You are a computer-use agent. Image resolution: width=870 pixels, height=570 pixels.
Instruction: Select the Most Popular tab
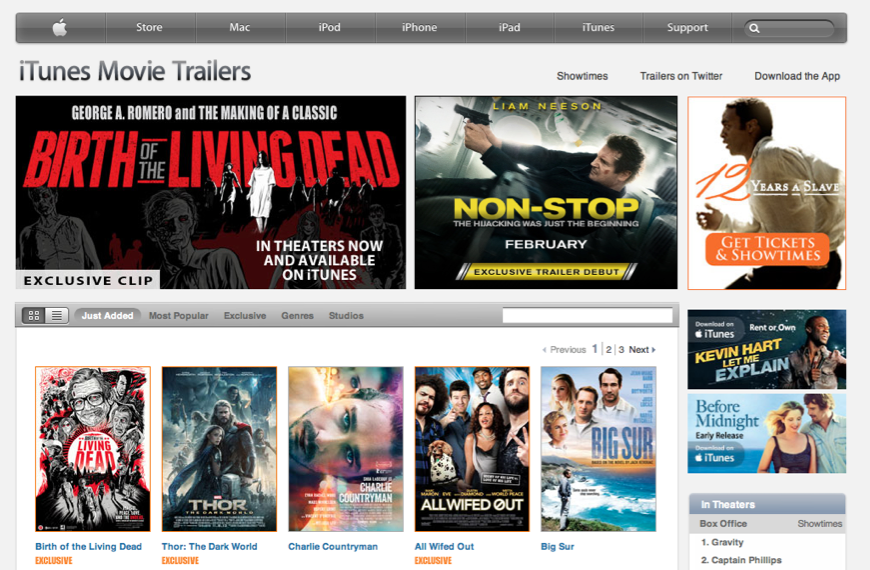click(x=179, y=315)
